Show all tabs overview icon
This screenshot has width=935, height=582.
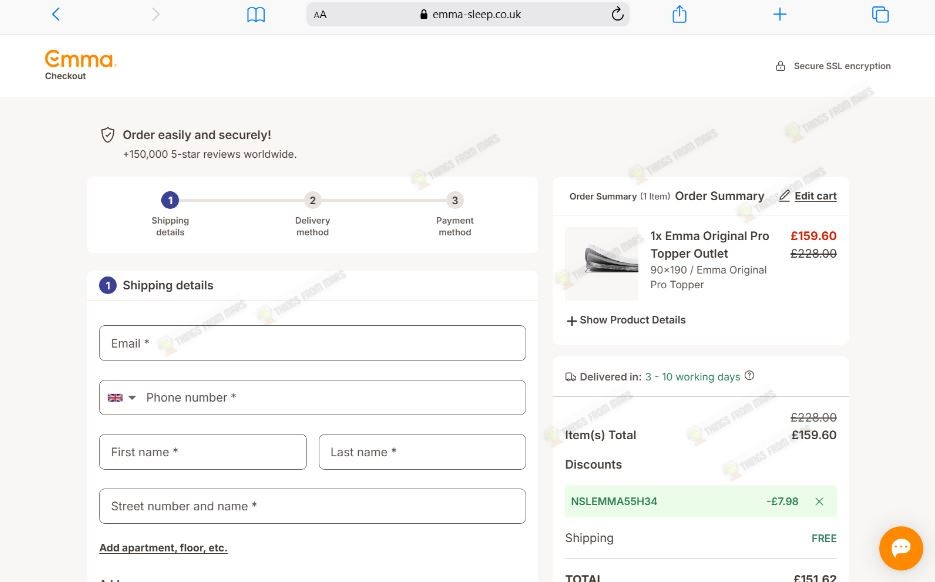coord(880,14)
